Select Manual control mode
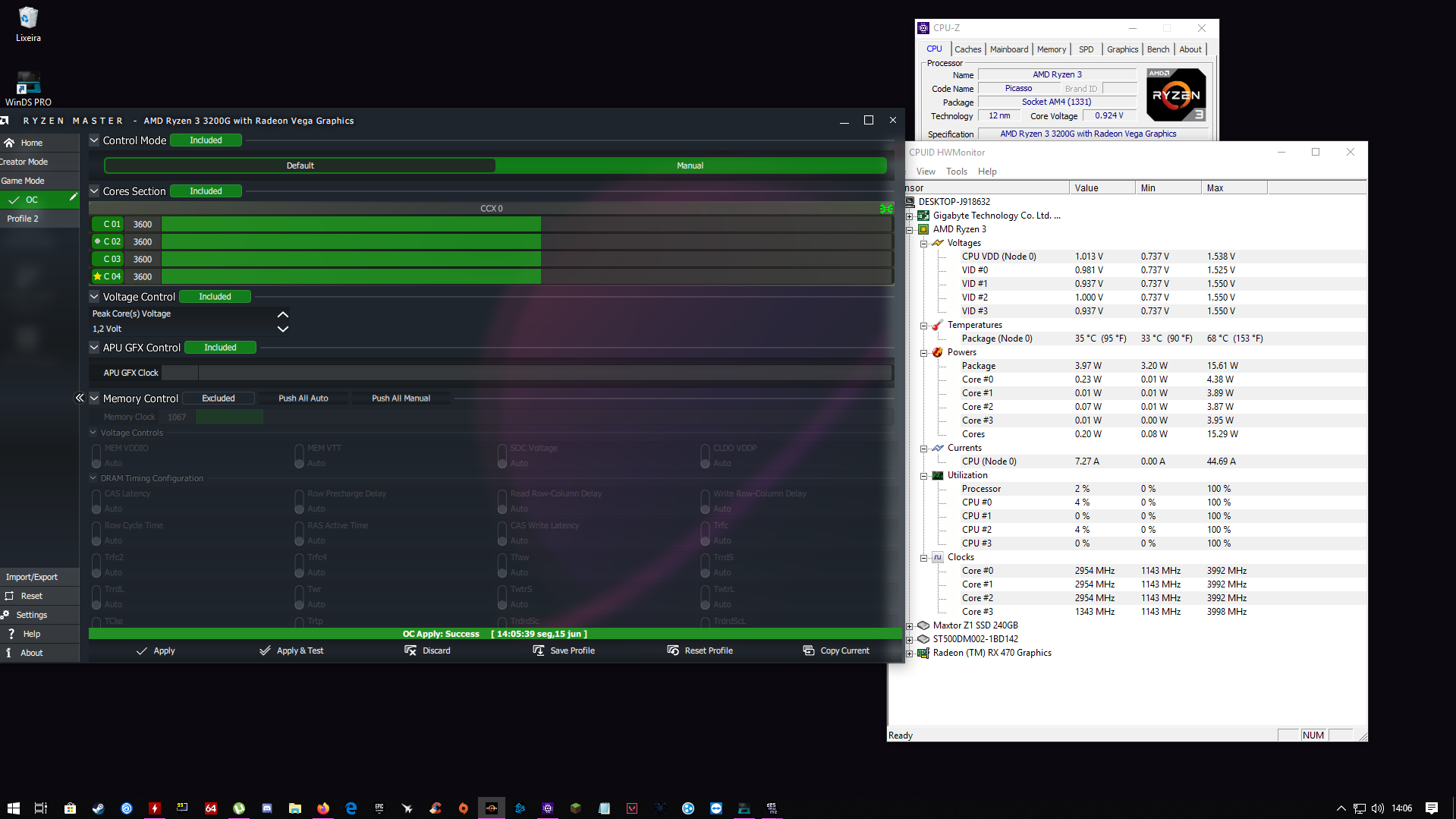The image size is (1456, 819). pos(690,165)
